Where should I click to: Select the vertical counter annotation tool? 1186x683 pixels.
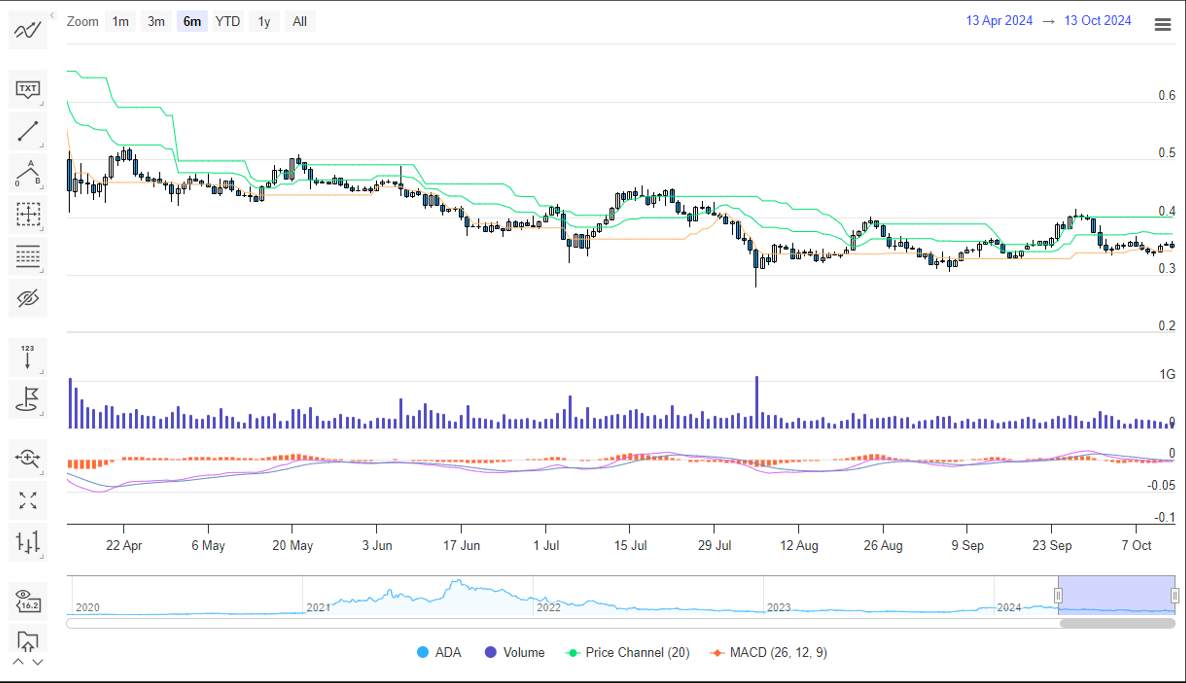(27, 357)
